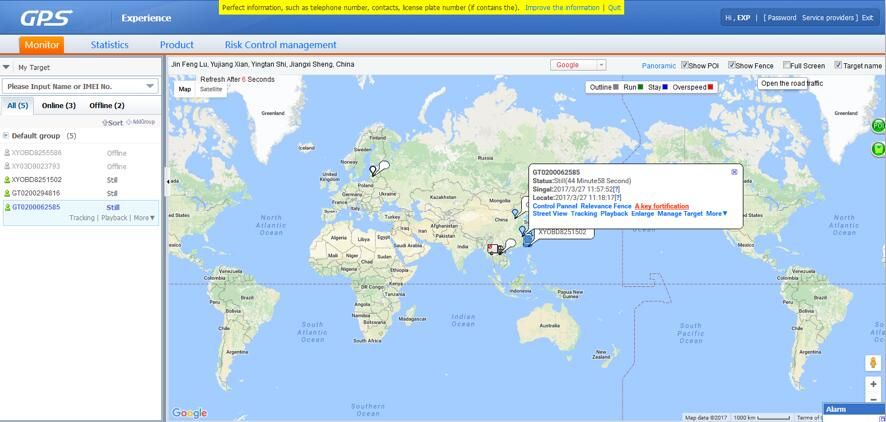Click the Improve the information link
This screenshot has height=422, width=886.
(x=562, y=7)
